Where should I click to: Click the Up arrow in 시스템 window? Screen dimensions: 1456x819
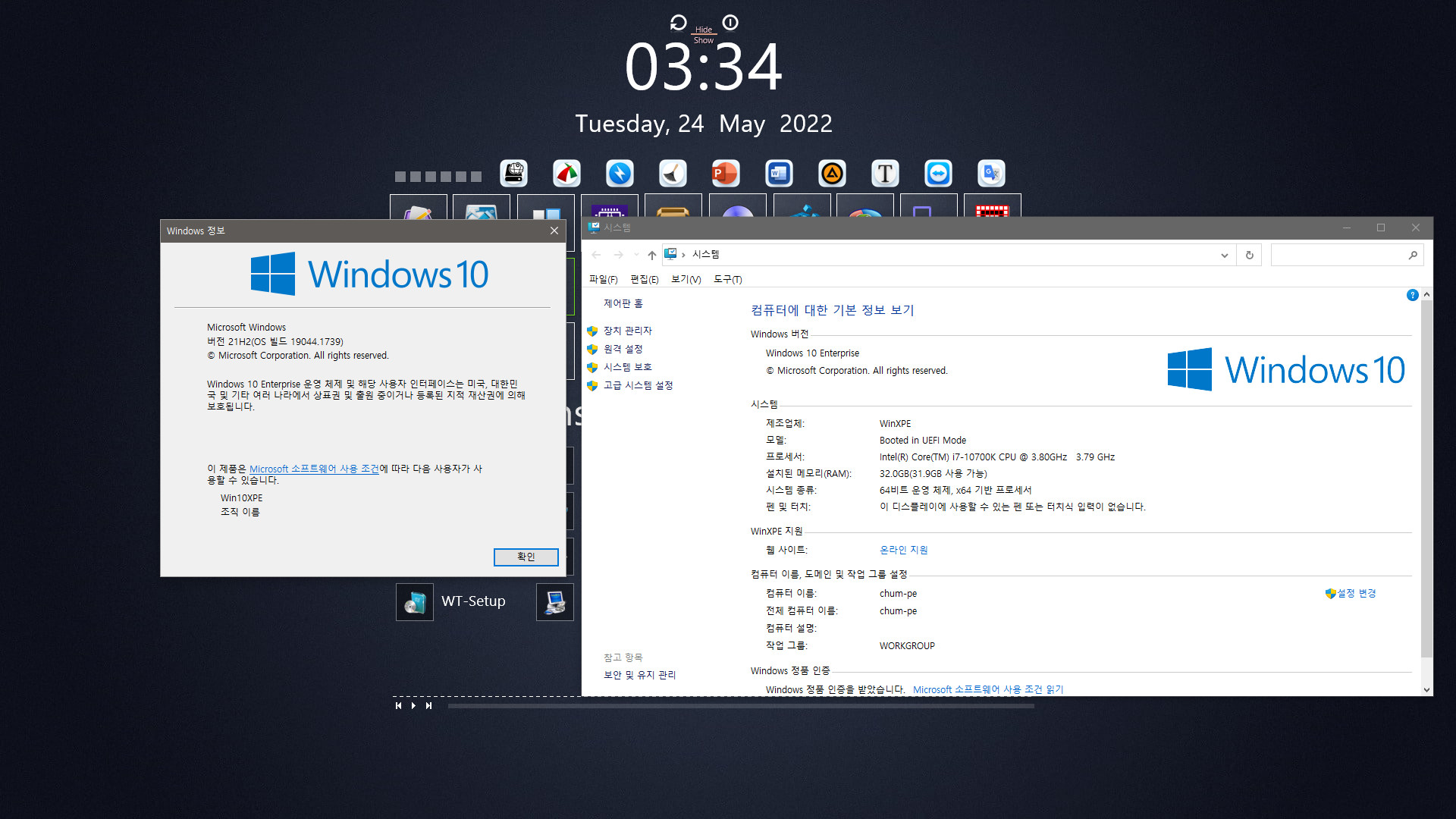click(x=651, y=255)
